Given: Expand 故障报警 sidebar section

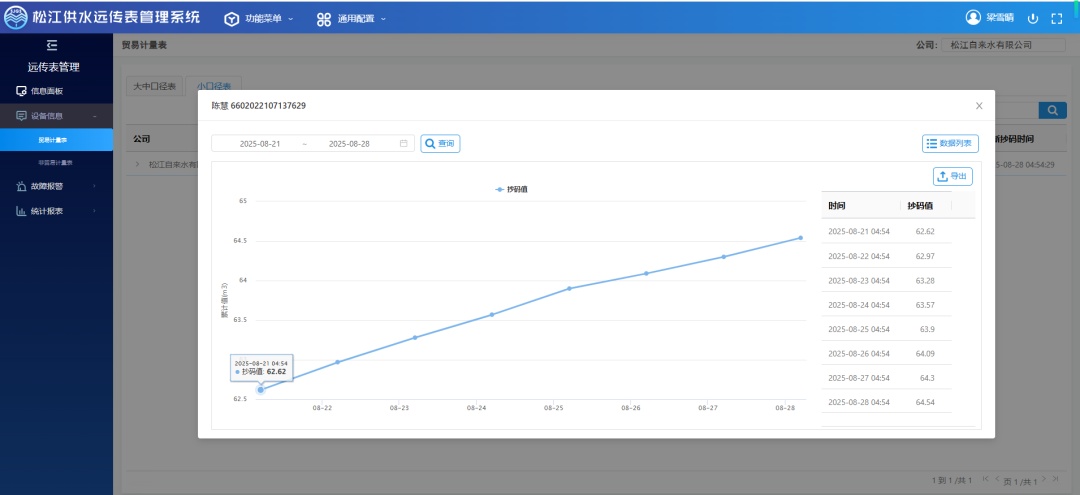Looking at the screenshot, I should pos(56,186).
